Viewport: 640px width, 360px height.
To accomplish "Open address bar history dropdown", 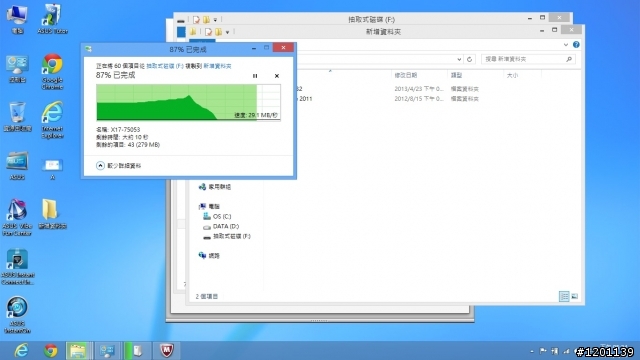I will [x=459, y=59].
